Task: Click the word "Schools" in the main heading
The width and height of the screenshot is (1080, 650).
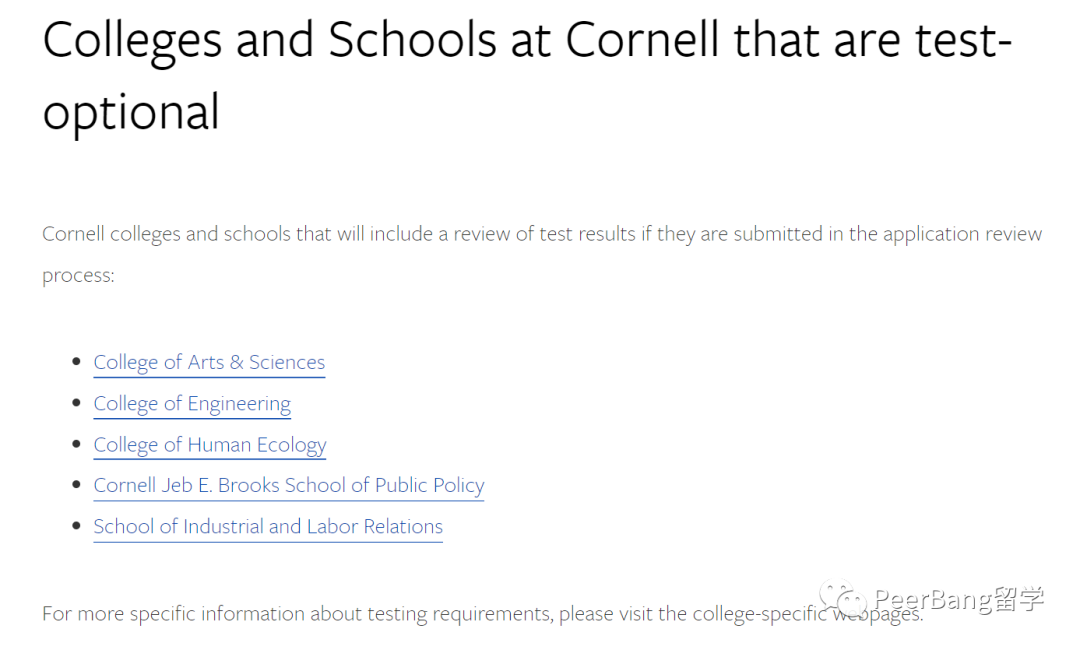Action: (x=412, y=40)
